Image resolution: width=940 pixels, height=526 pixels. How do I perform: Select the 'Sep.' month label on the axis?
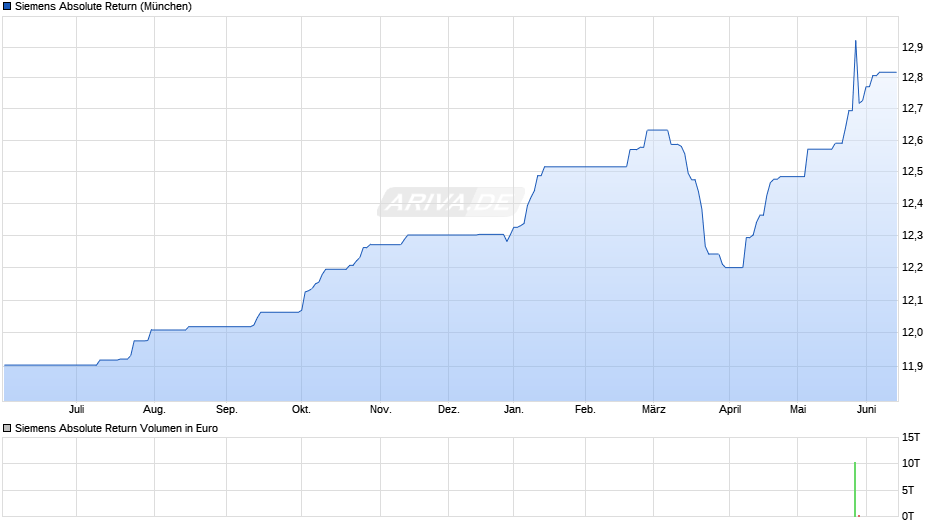pos(227,410)
